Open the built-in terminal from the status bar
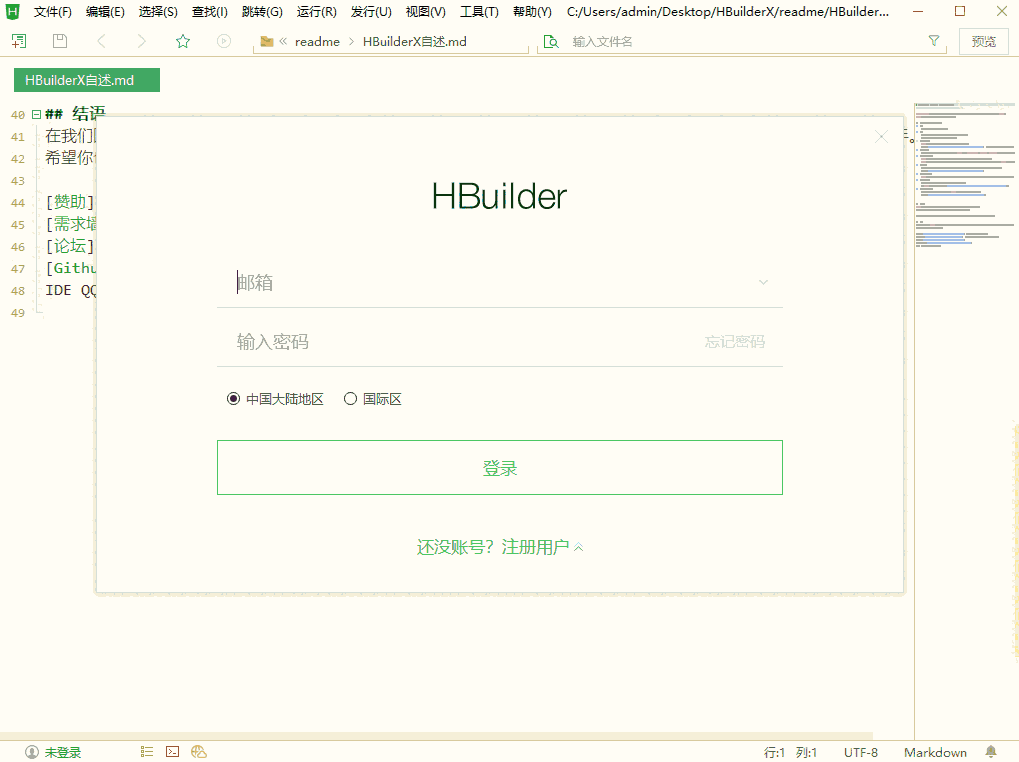This screenshot has width=1019, height=762. point(172,751)
